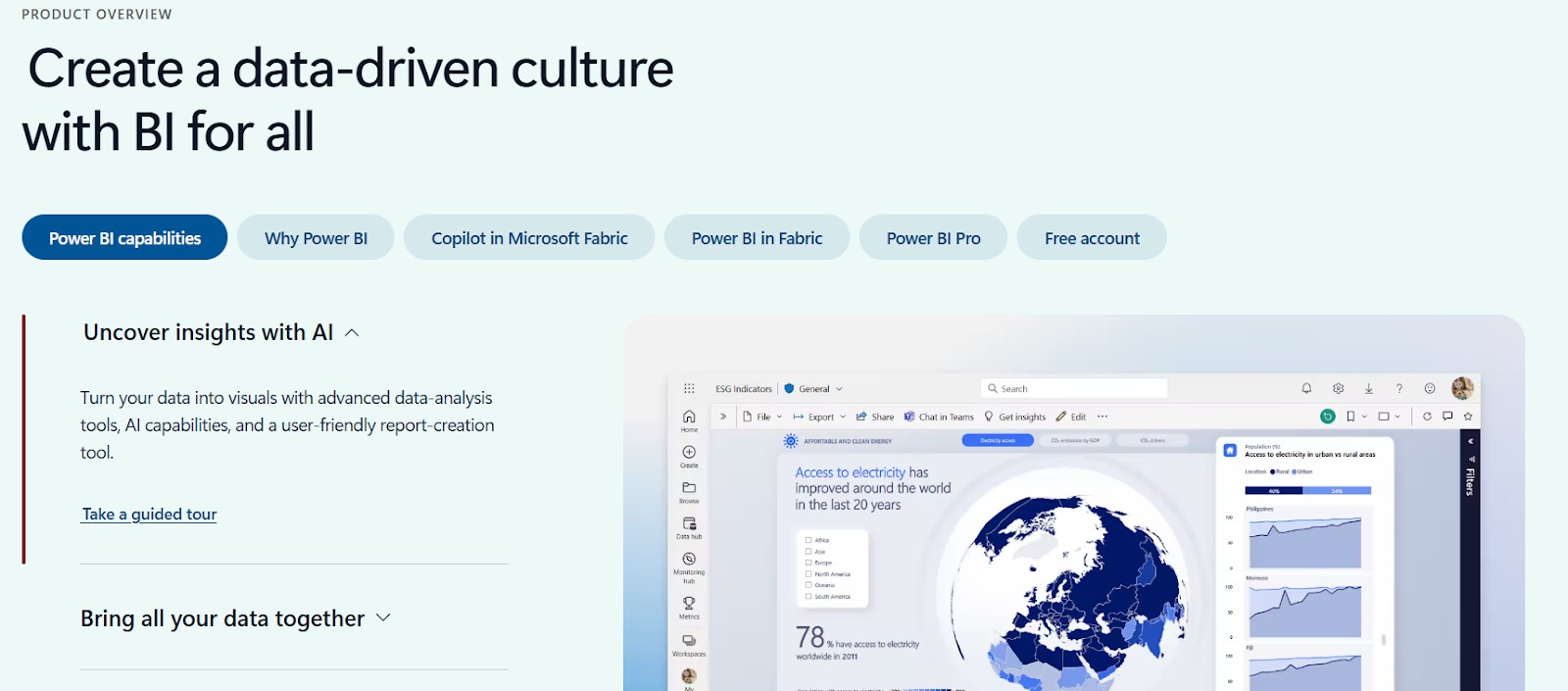1568x691 pixels.
Task: Expand the Filters pane arrow
Action: coord(1470,441)
